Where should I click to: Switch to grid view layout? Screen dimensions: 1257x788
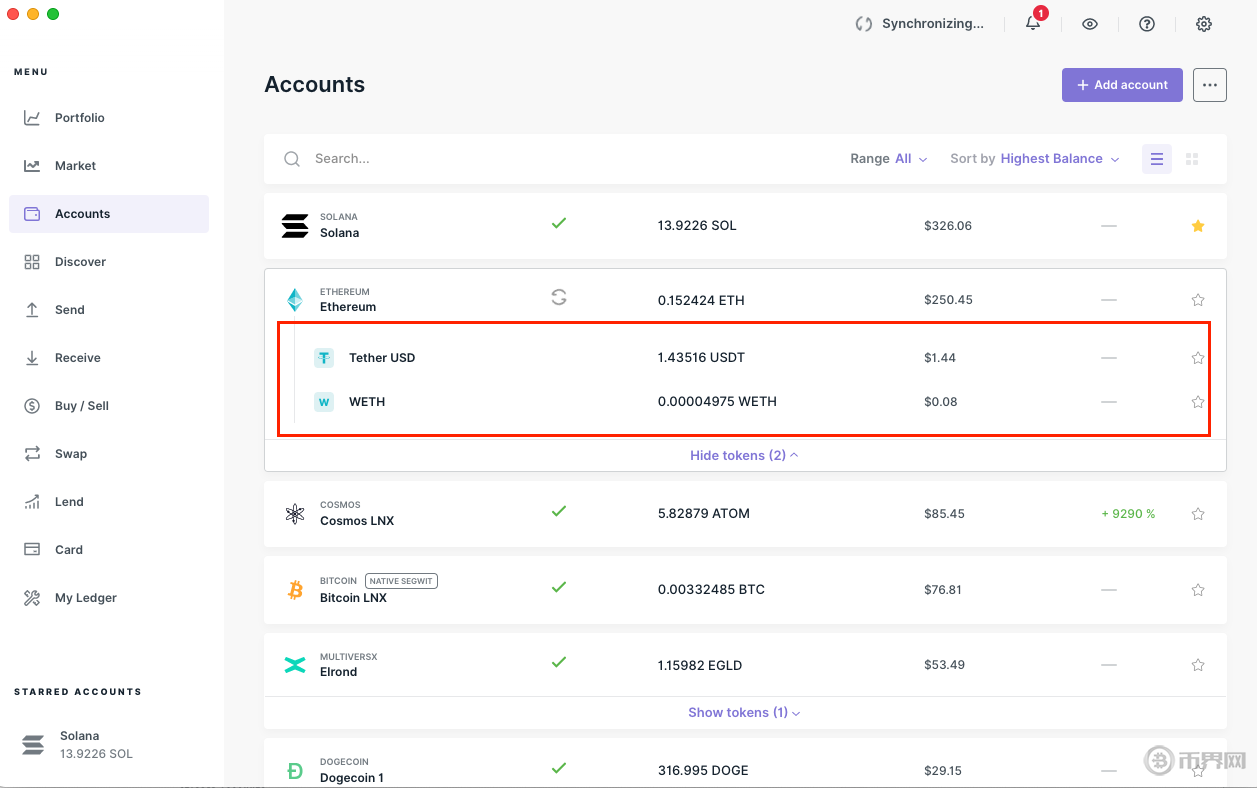click(1192, 159)
